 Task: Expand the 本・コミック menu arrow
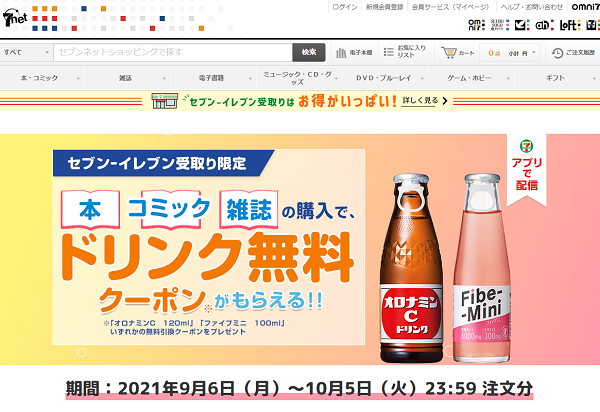[78, 78]
